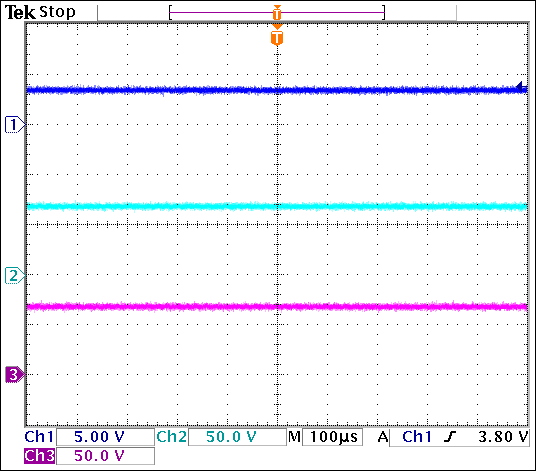Click the Stop acquisition status label
This screenshot has height=471, width=536.
click(57, 12)
